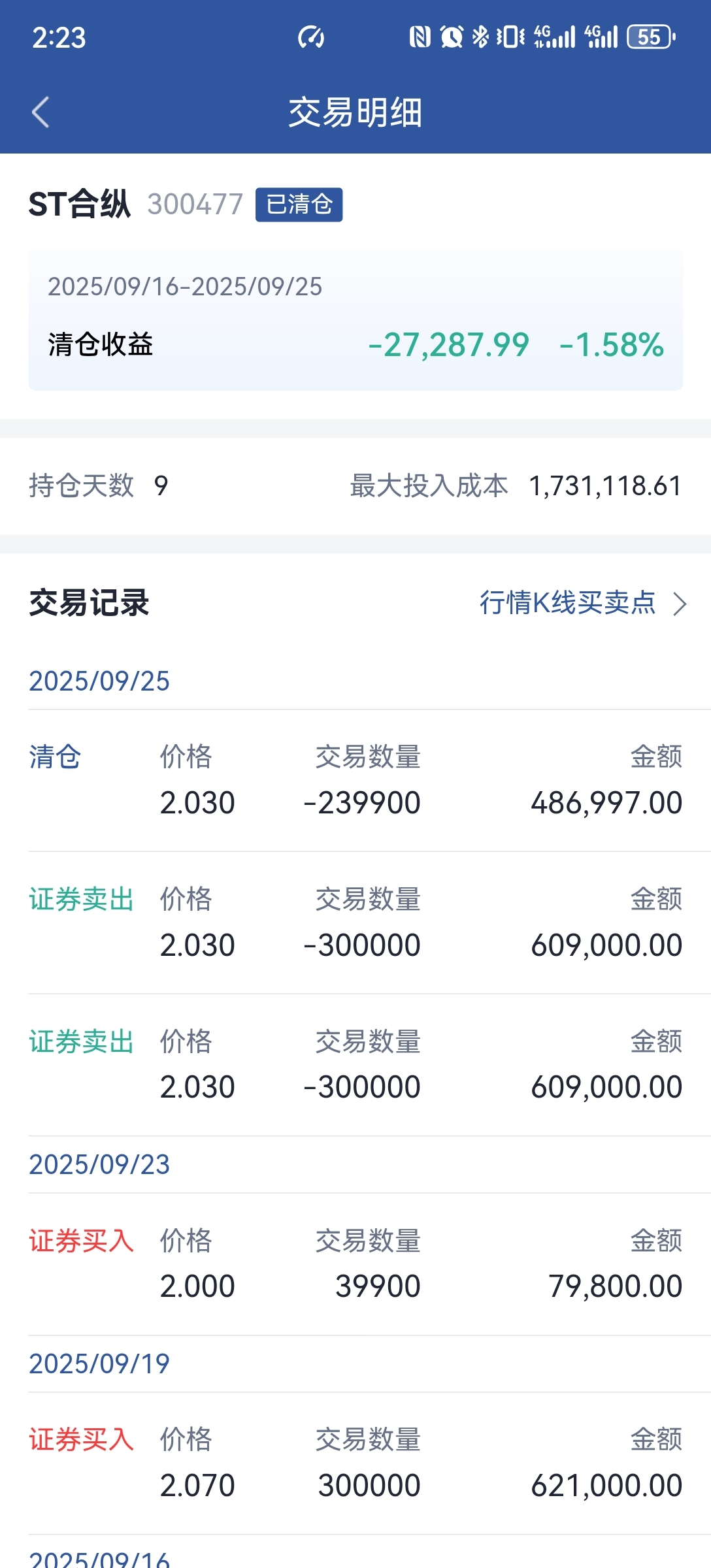
Task: Tap the 最大投入成本 value
Action: click(x=605, y=486)
